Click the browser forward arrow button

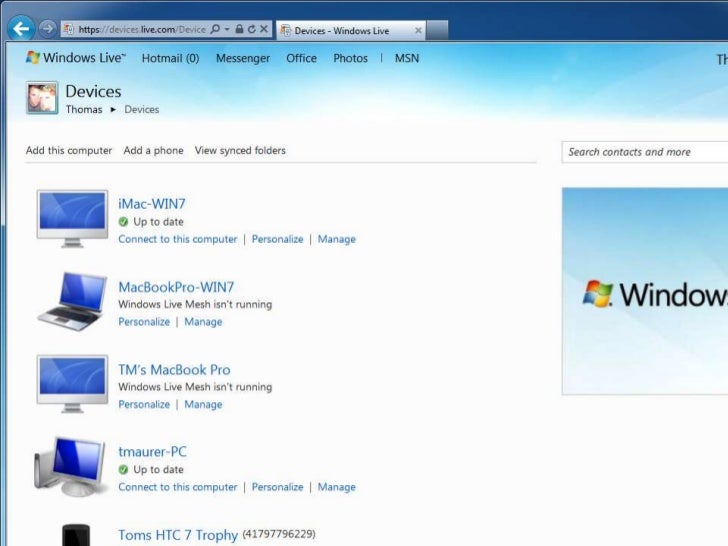(47, 29)
